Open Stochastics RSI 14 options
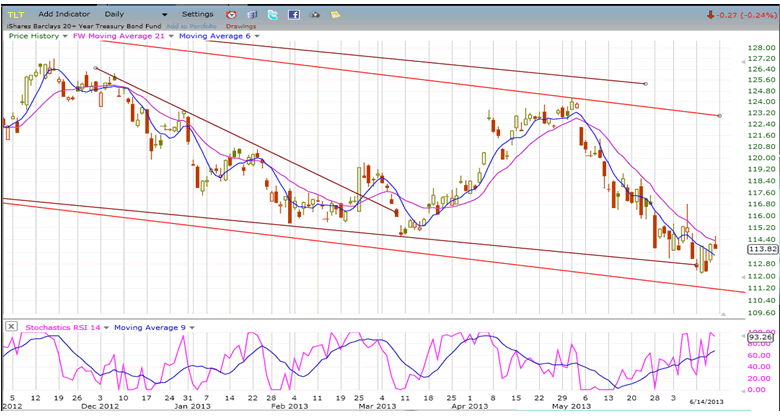The height and width of the screenshot is (420, 780). (x=104, y=326)
